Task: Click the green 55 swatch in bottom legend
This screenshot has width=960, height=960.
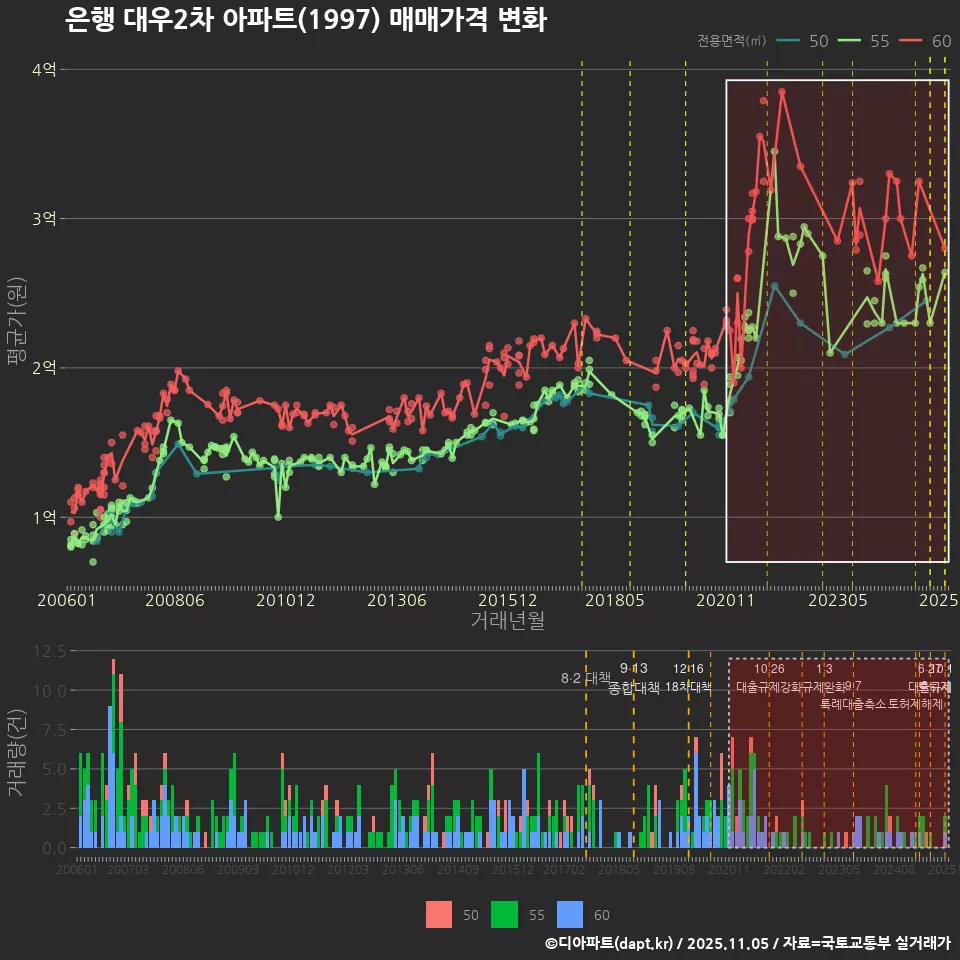Action: [x=505, y=914]
